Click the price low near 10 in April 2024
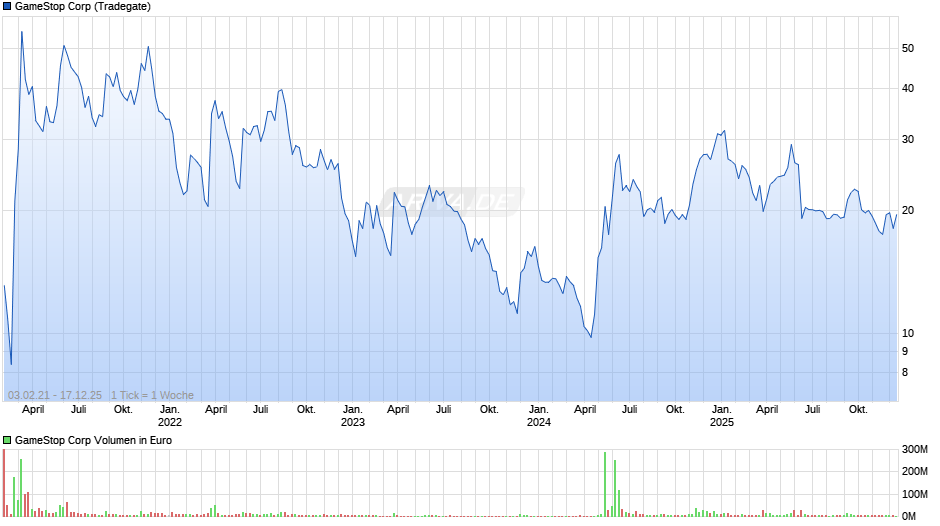Viewport: 940px width, 526px height. (591, 337)
